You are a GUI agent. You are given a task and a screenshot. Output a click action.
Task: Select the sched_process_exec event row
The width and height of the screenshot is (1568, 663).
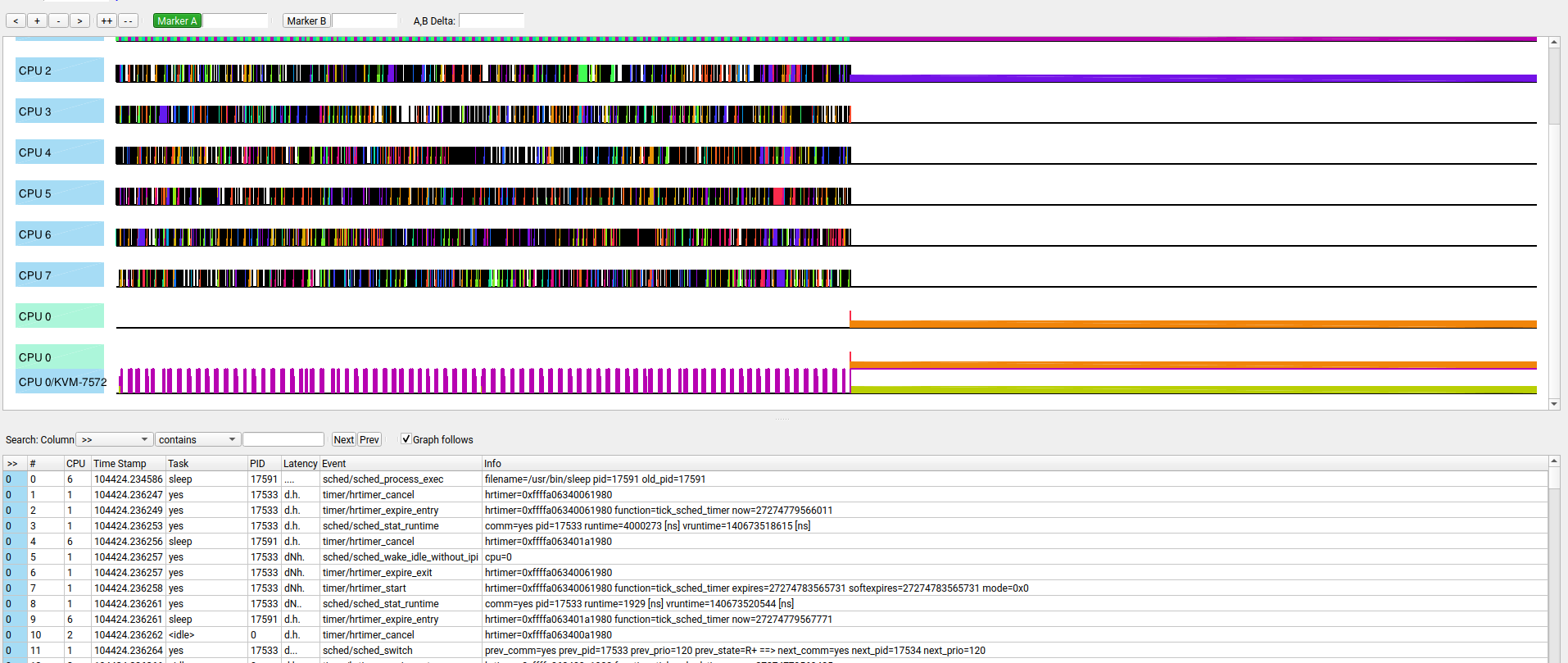(383, 479)
